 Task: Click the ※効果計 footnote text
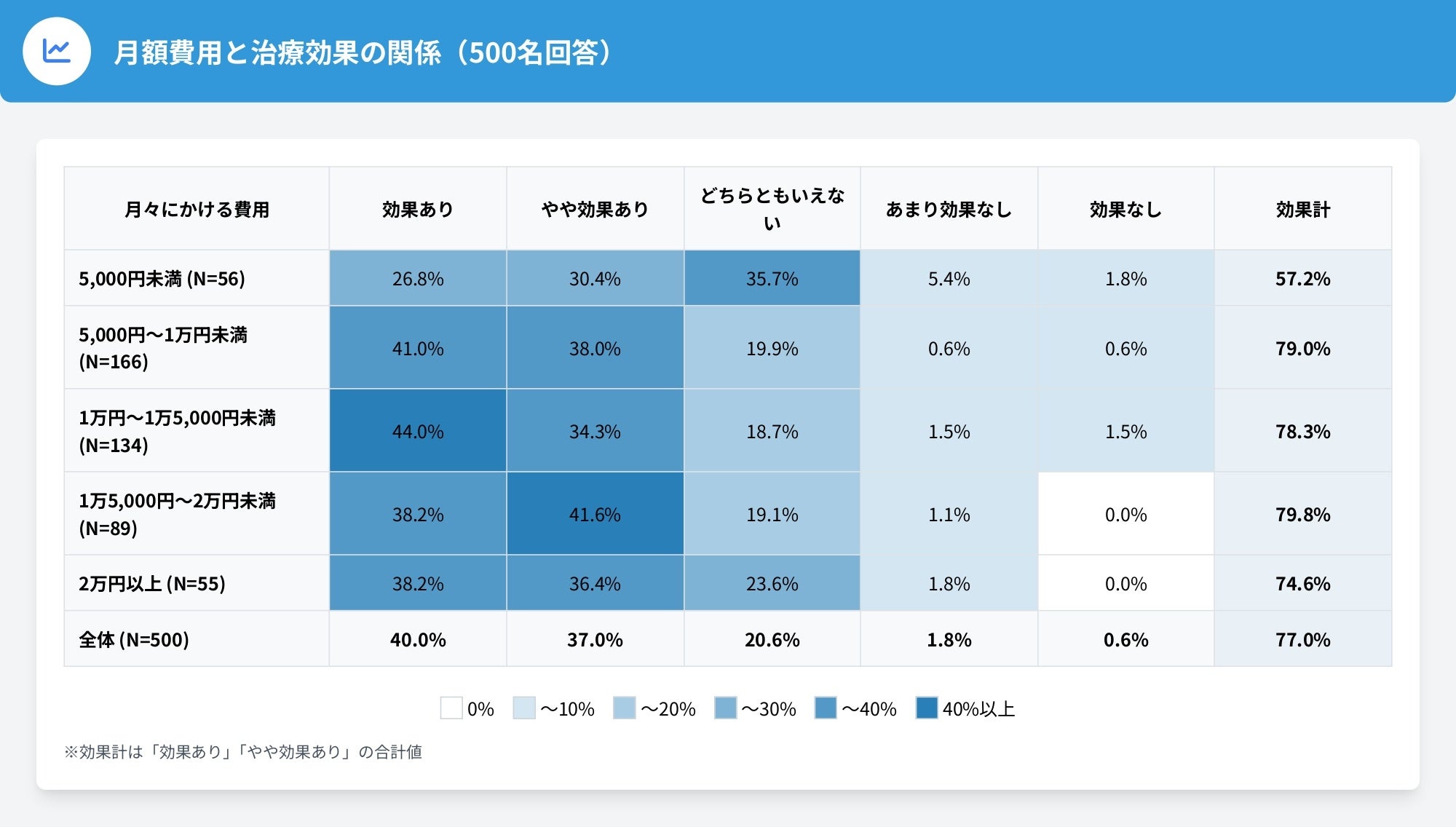(x=243, y=751)
